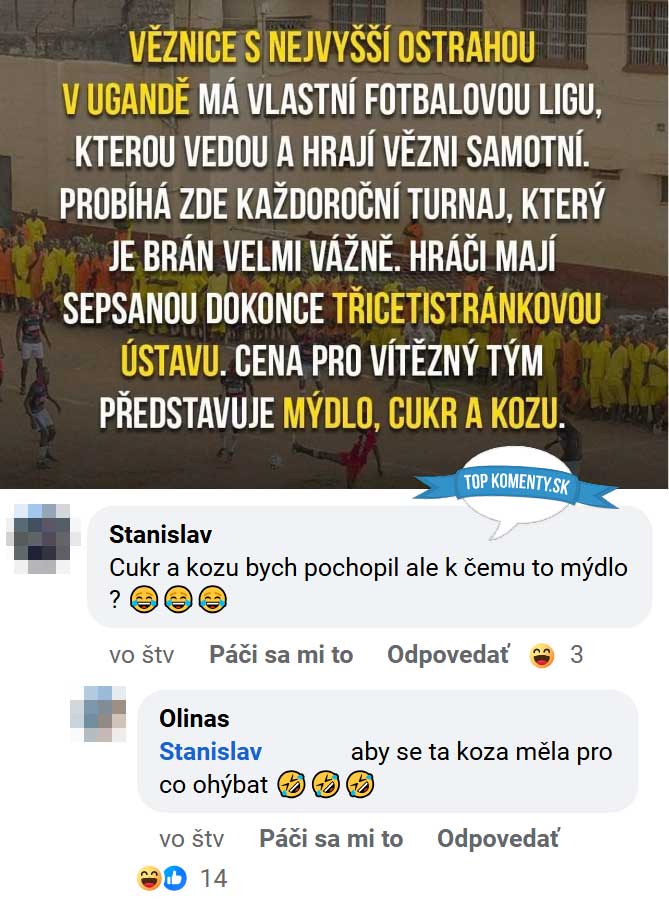
Task: View the haha reaction icon under Olinas's reply
Action: 148,878
